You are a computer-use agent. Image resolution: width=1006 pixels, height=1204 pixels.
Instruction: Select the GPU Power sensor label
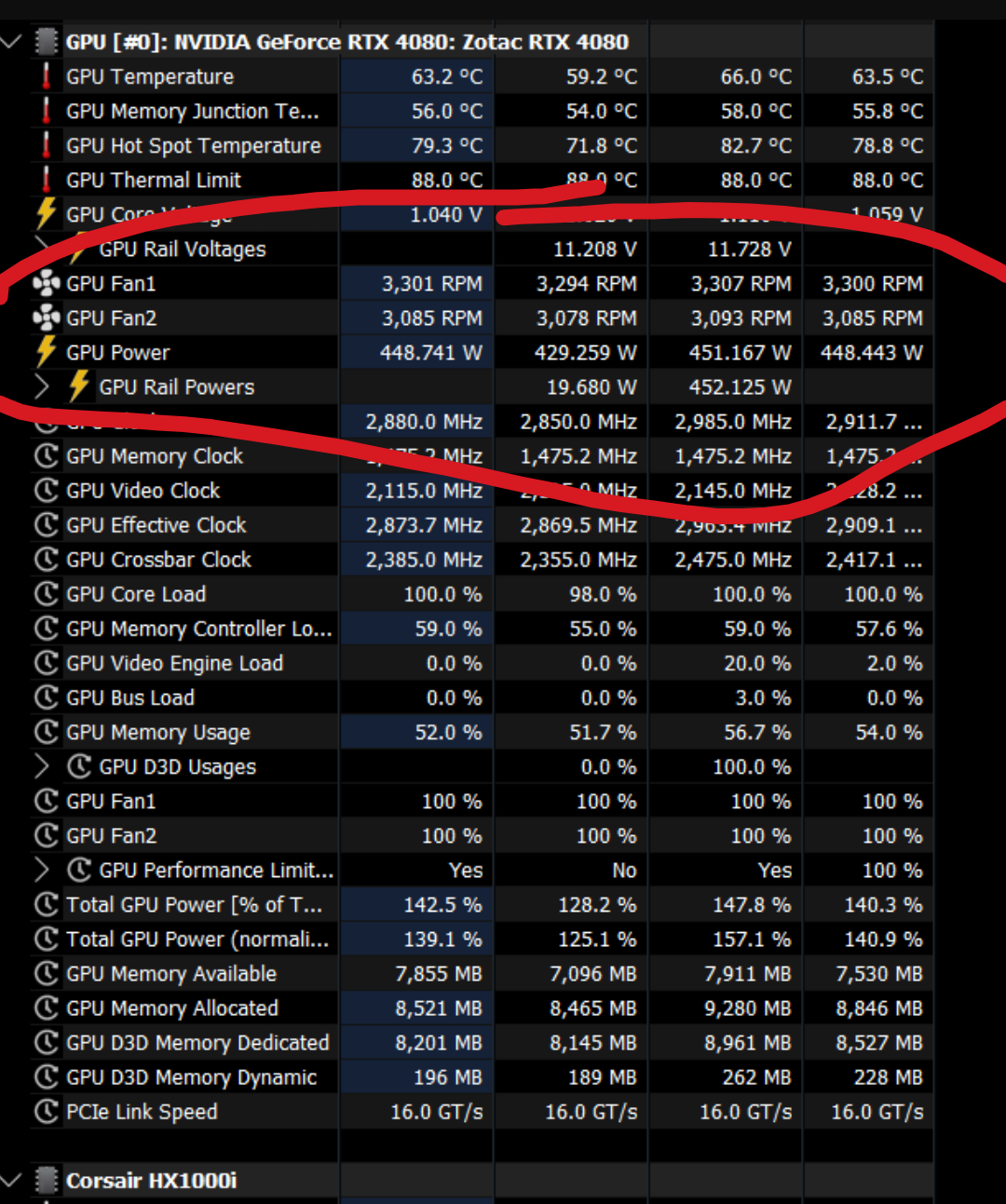pyautogui.click(x=118, y=352)
